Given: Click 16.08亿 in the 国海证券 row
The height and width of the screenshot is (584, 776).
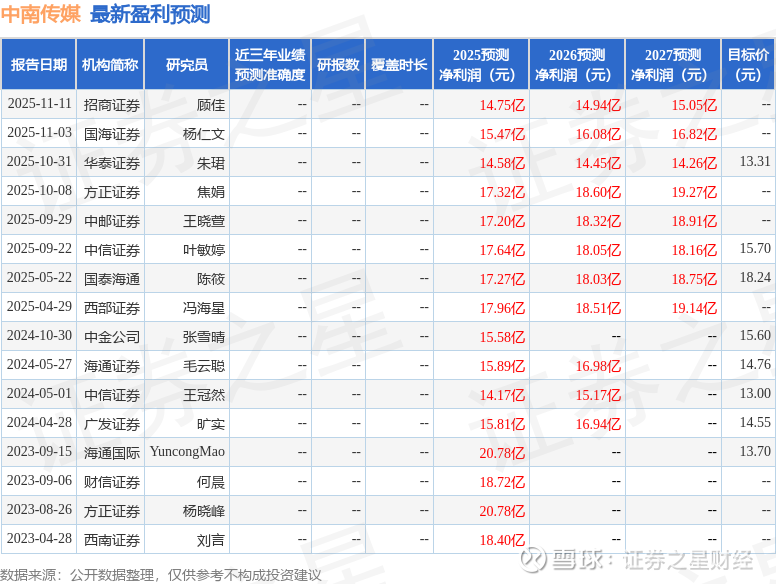Looking at the screenshot, I should click(598, 134).
